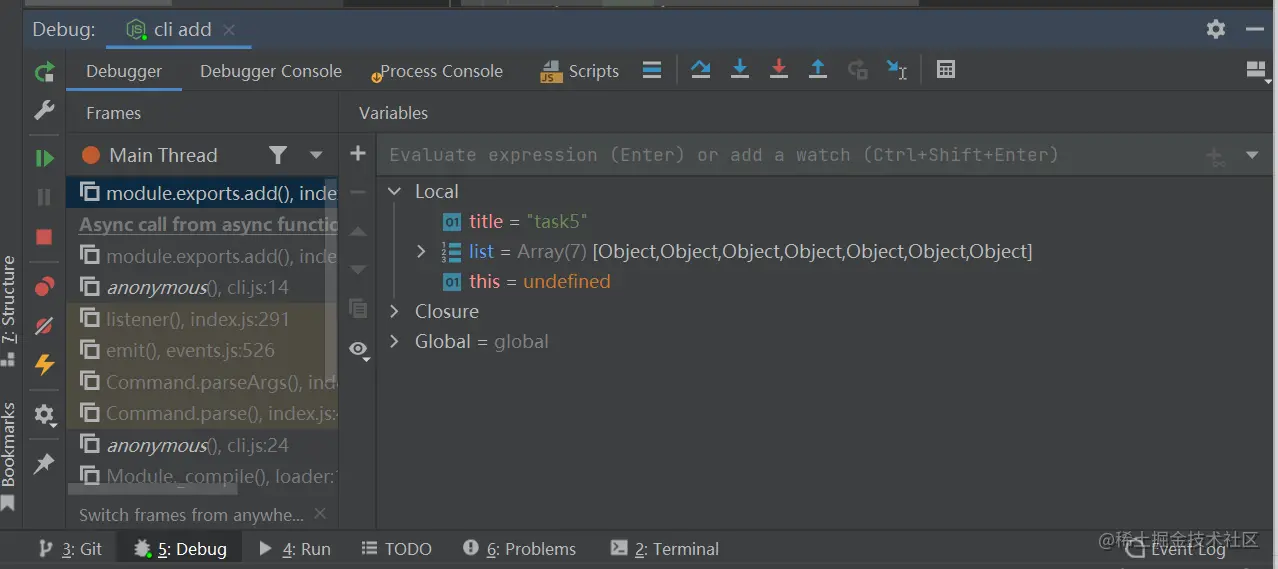1278x569 pixels.
Task: View all breakpoints
Action: pyautogui.click(x=44, y=287)
